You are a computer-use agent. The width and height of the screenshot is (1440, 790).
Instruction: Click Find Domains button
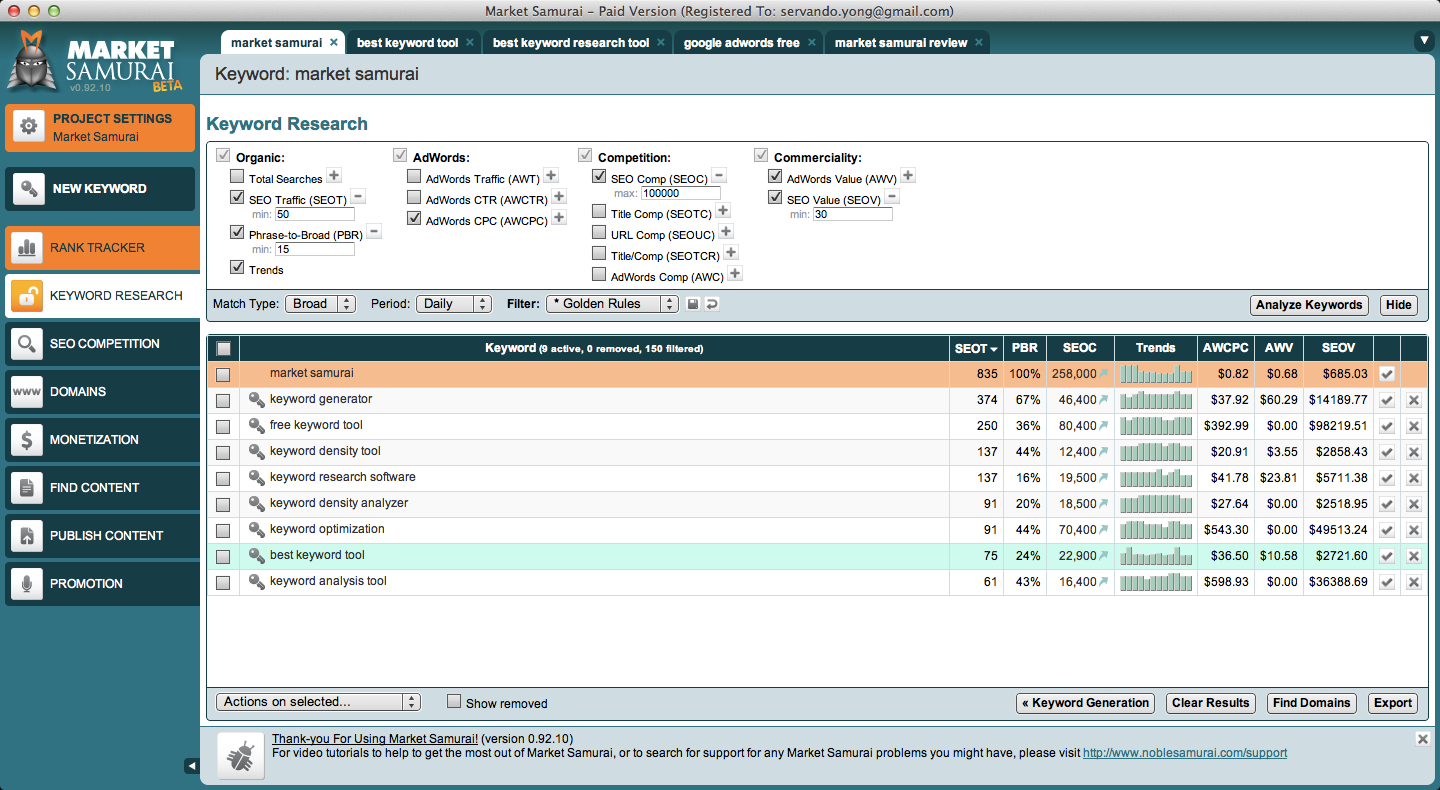1311,703
